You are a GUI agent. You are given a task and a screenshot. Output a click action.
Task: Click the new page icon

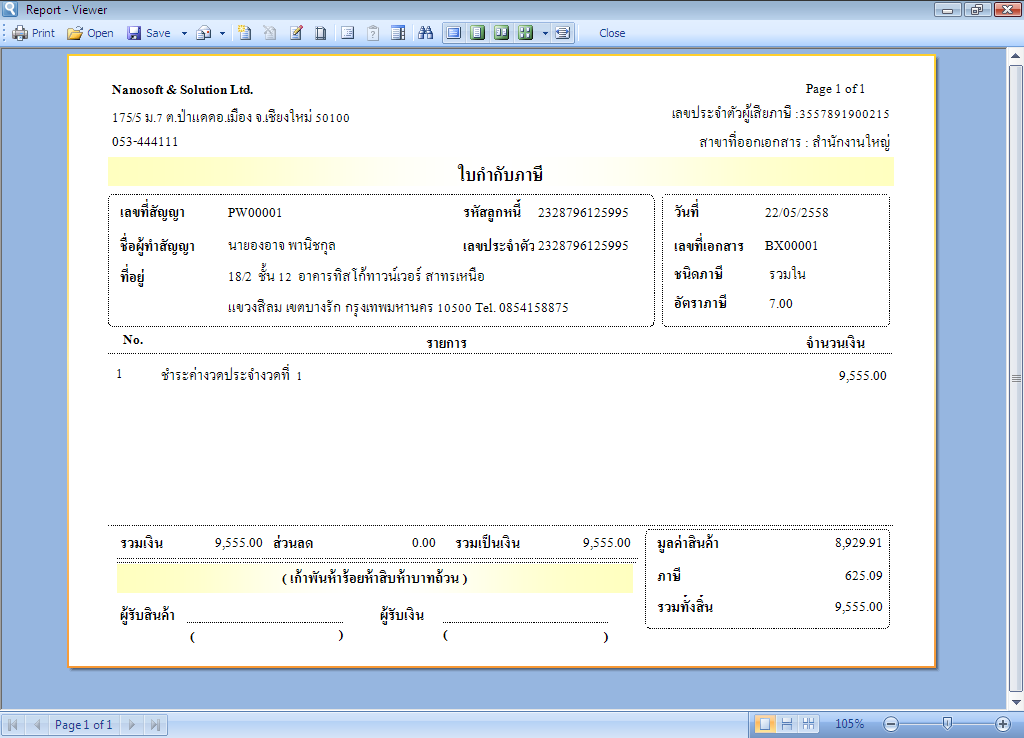click(x=245, y=33)
